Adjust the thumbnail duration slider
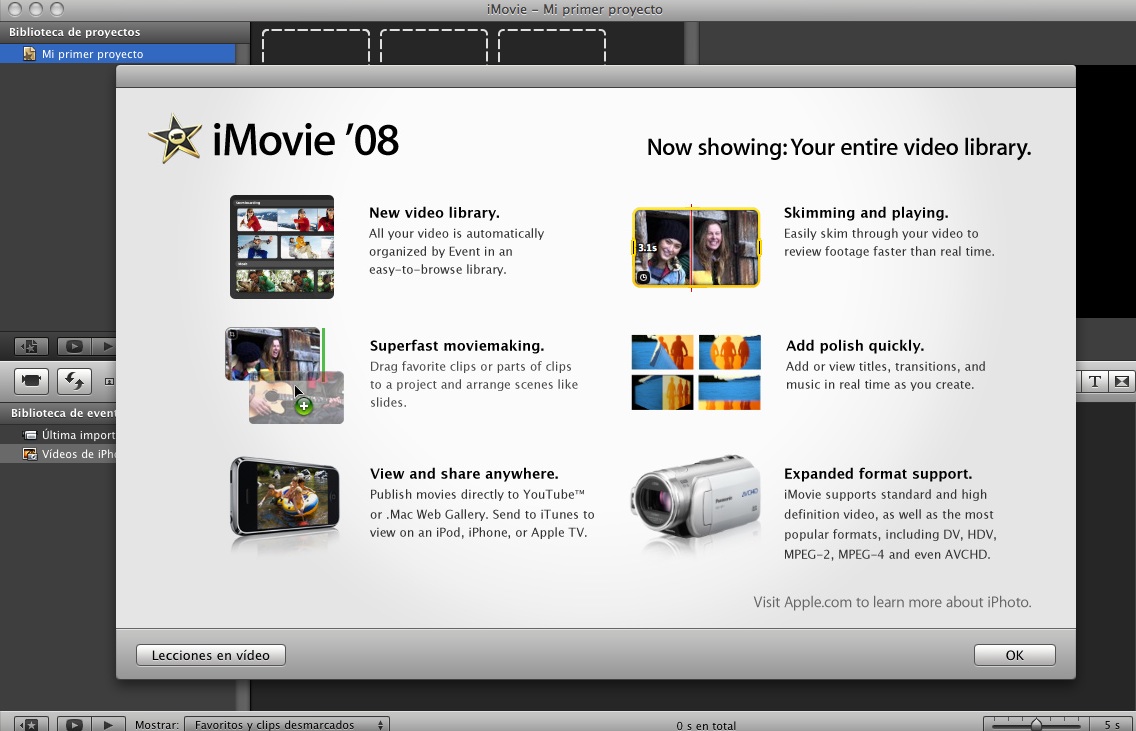1136x731 pixels. point(1036,724)
